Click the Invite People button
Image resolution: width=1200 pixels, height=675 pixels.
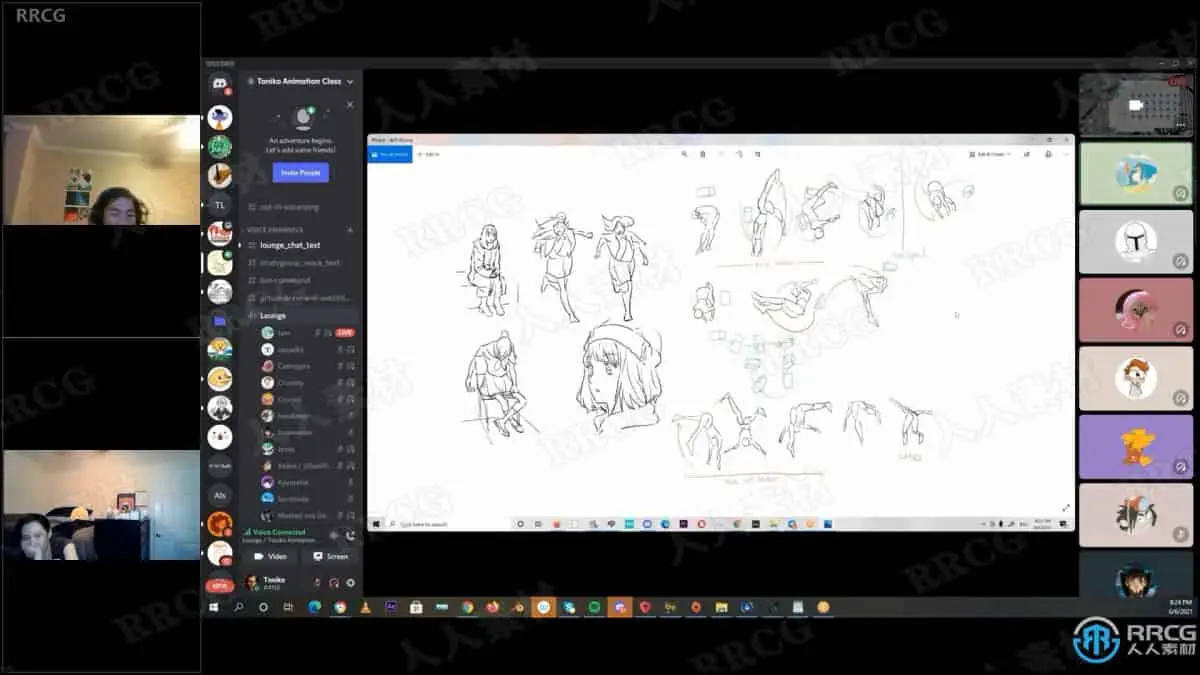300,172
